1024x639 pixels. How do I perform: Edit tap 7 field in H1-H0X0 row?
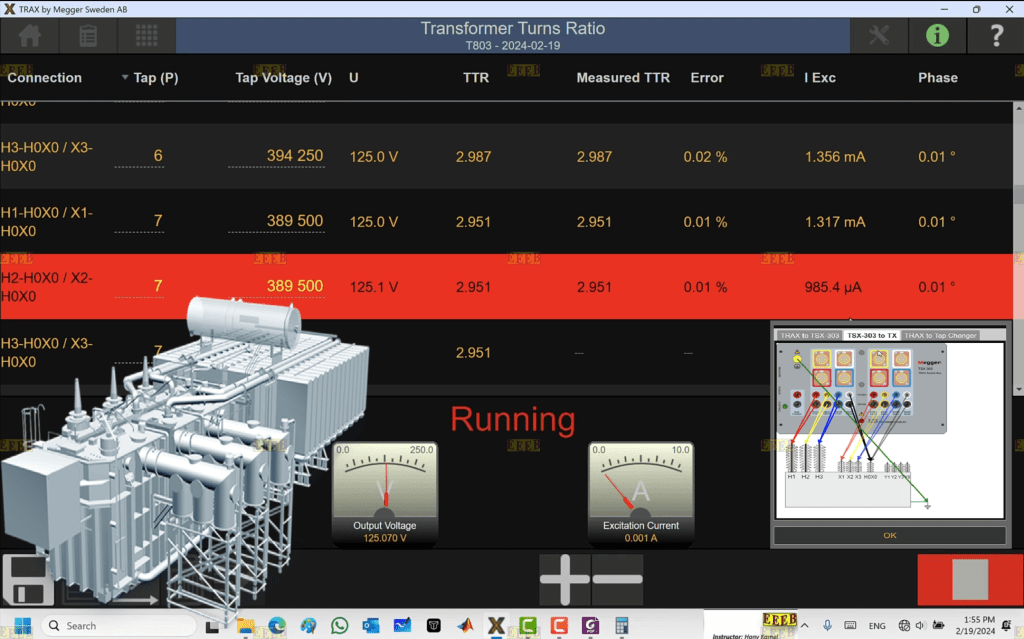point(139,221)
